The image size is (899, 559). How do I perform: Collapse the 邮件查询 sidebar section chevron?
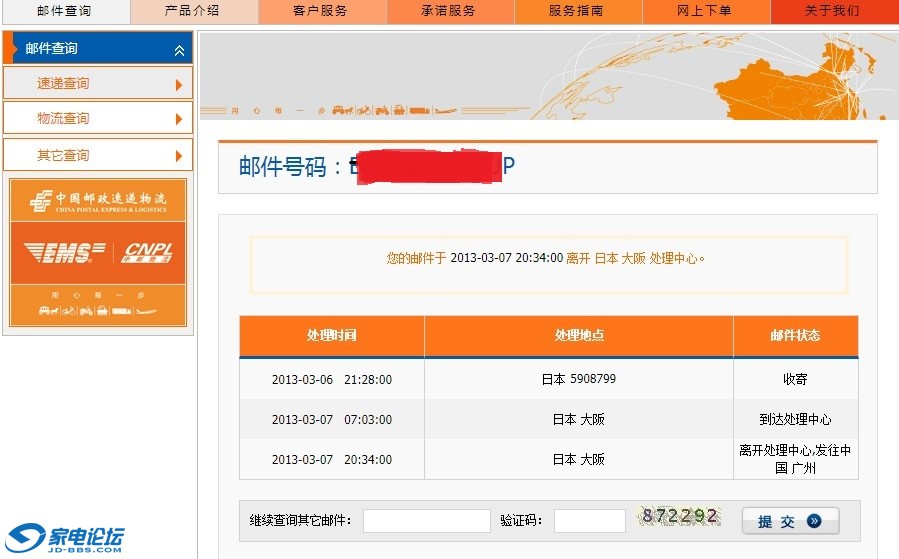[x=179, y=49]
